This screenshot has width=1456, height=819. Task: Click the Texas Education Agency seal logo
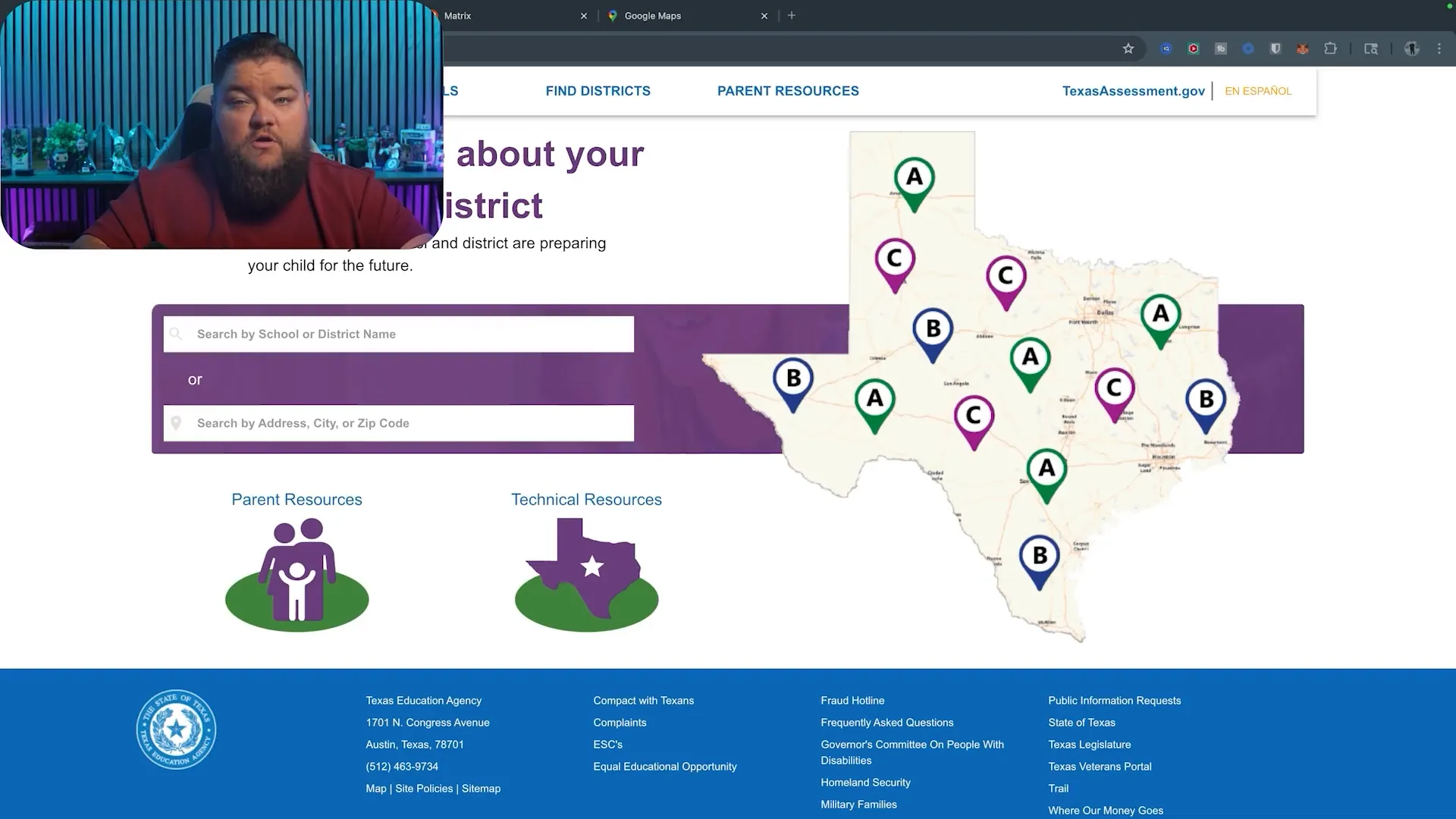[x=176, y=730]
